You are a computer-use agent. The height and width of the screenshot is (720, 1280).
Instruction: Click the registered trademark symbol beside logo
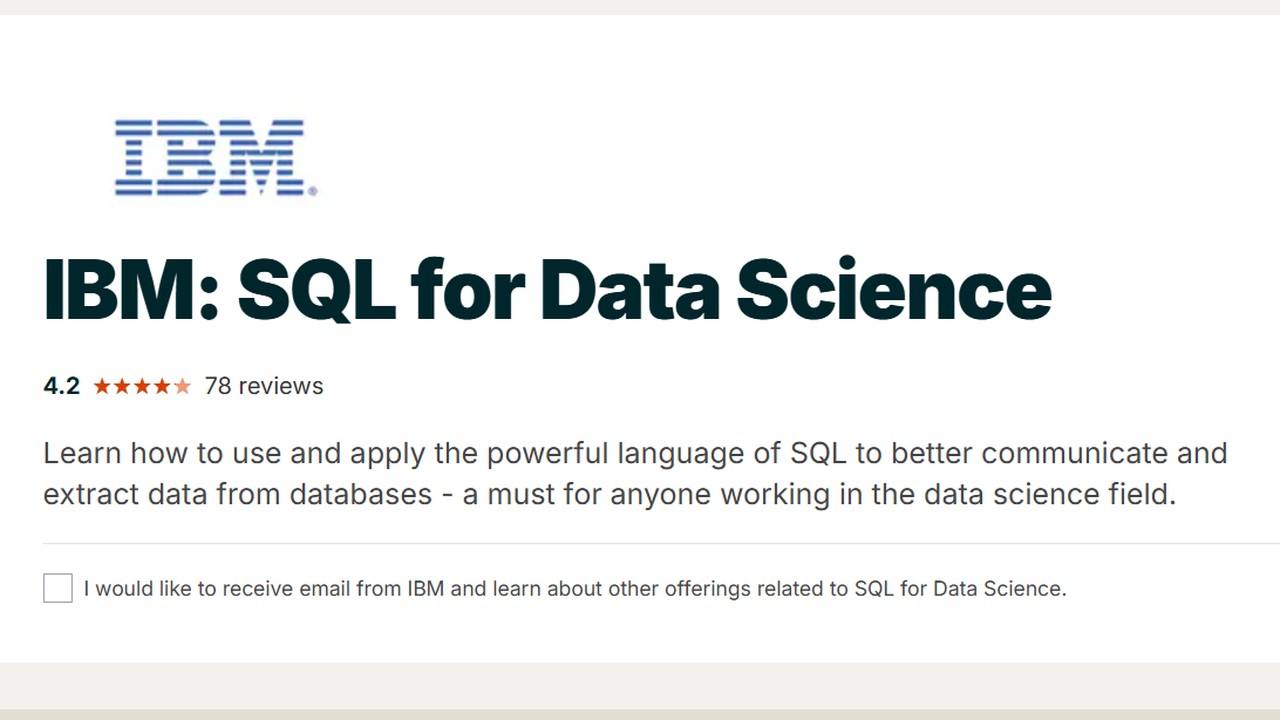[x=312, y=190]
